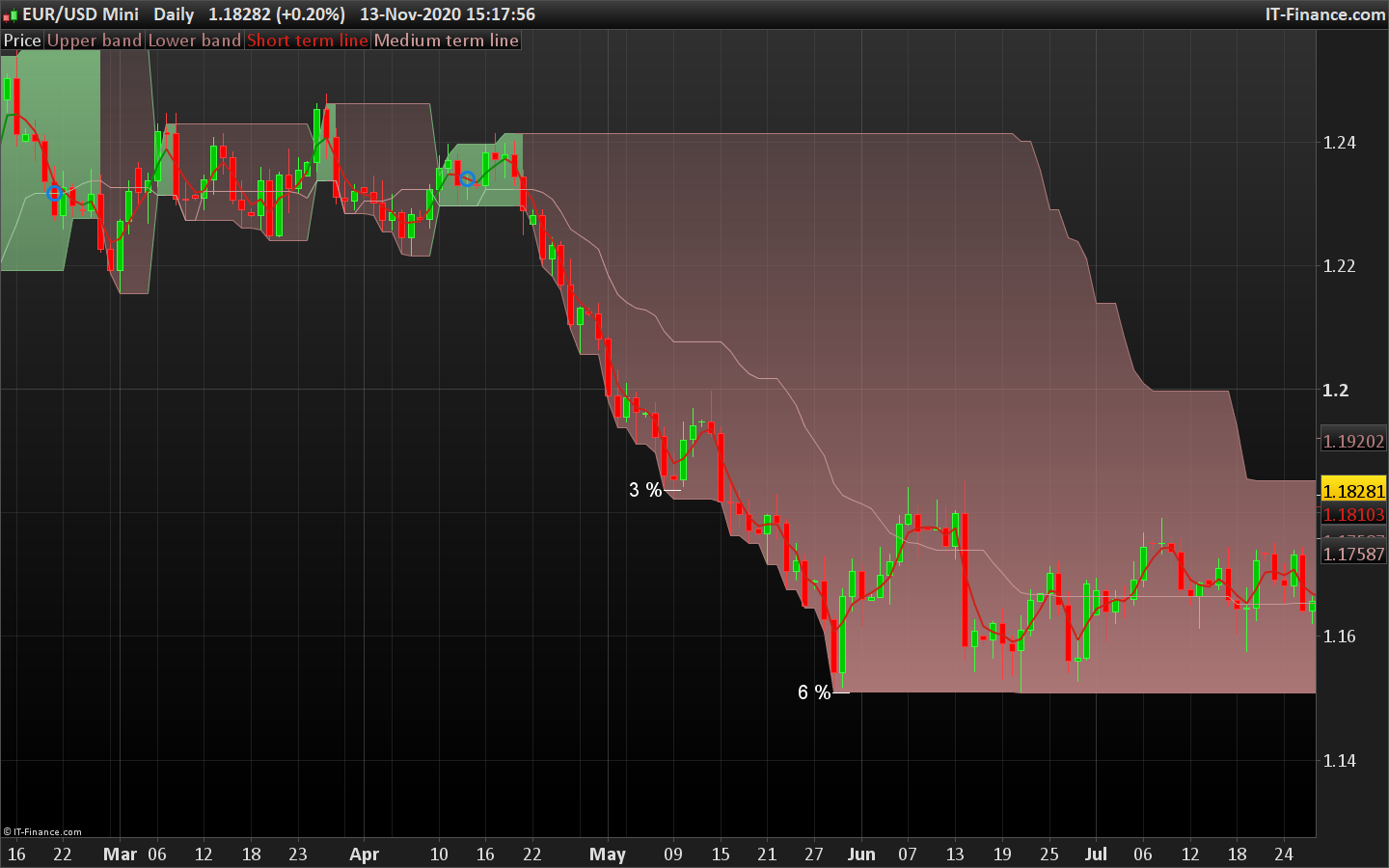The image size is (1389, 868).
Task: Open the IT-Finance.com link in the header
Action: pos(1325,14)
